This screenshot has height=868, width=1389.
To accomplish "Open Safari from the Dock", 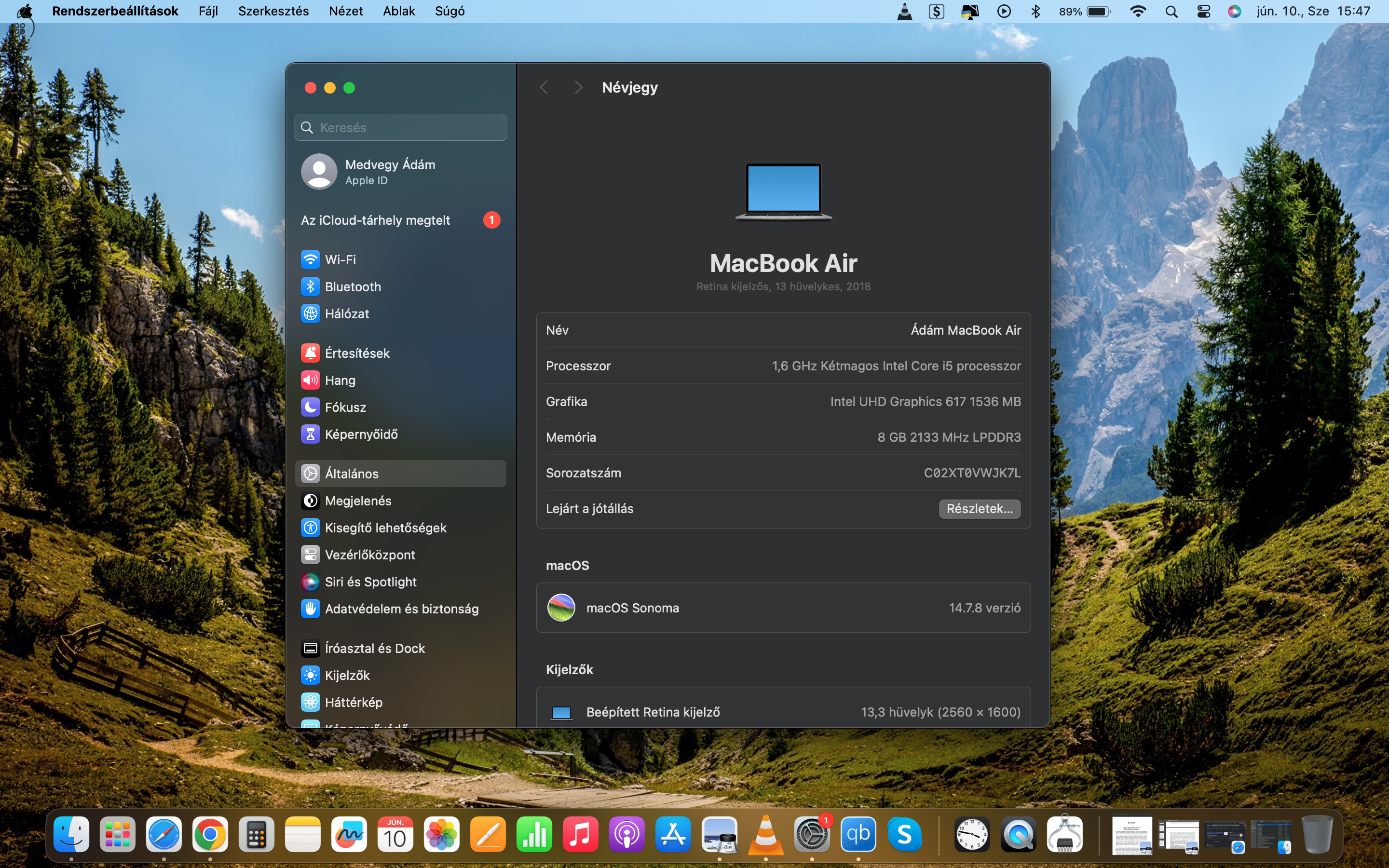I will pyautogui.click(x=164, y=834).
